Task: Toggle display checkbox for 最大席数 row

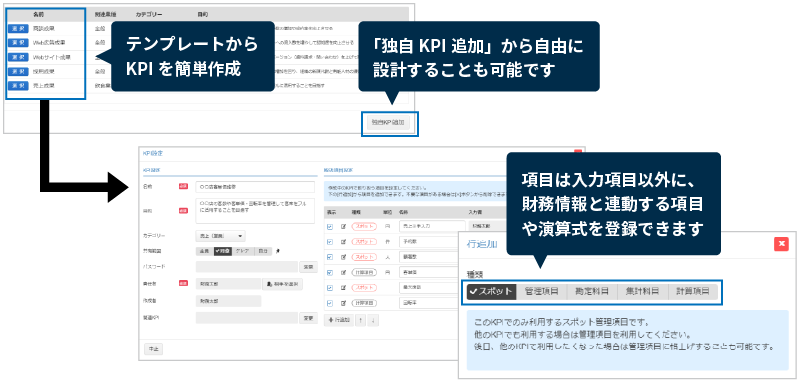Action: pyautogui.click(x=330, y=288)
